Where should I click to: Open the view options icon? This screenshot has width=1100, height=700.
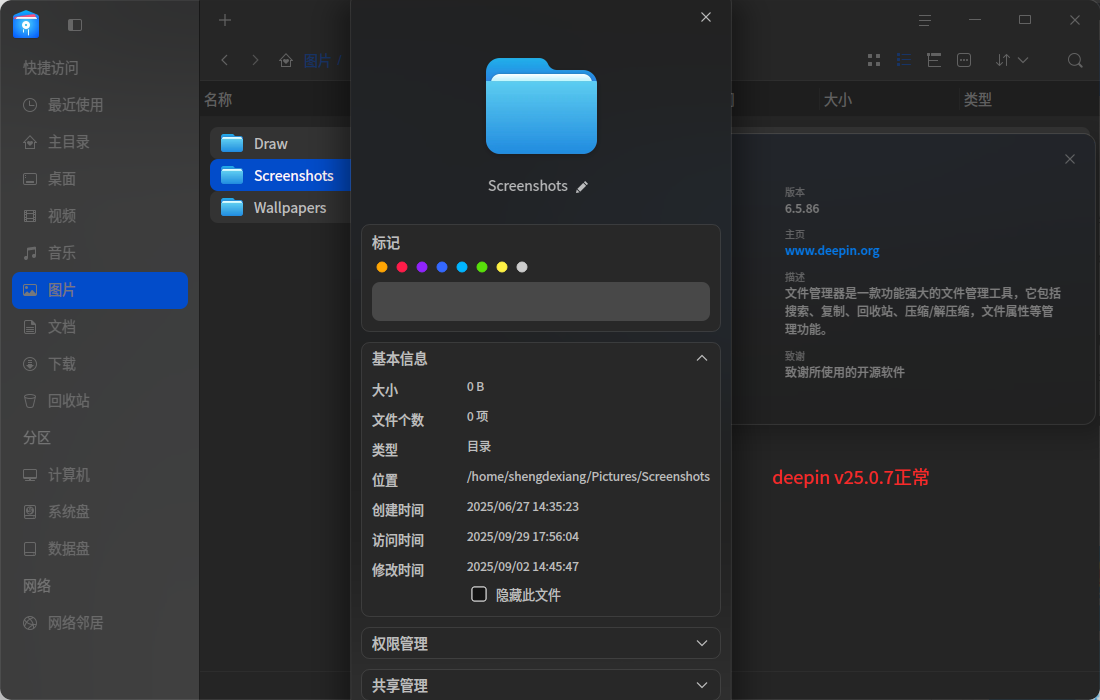pos(964,60)
